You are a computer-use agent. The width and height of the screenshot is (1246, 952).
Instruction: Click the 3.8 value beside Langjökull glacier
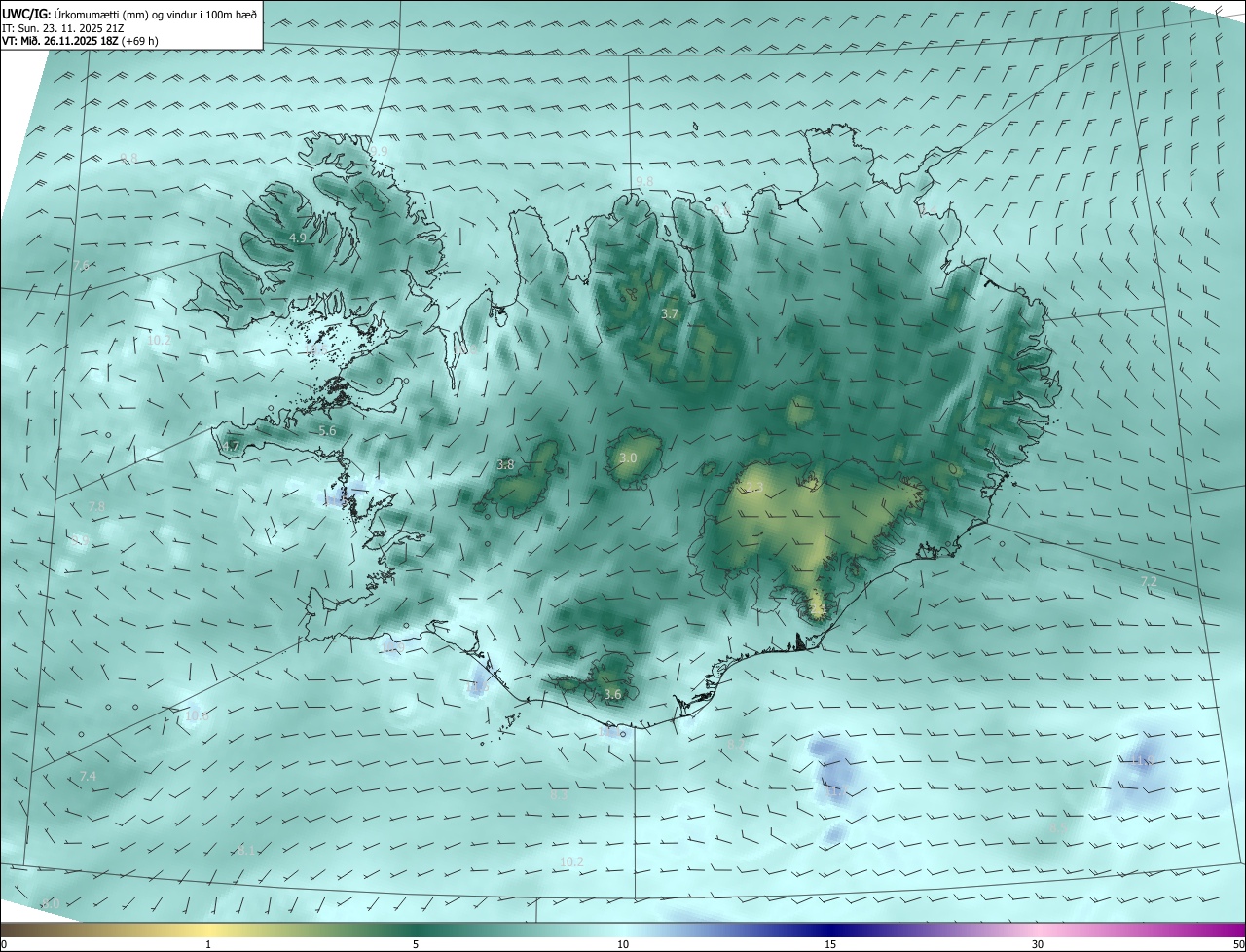(505, 465)
